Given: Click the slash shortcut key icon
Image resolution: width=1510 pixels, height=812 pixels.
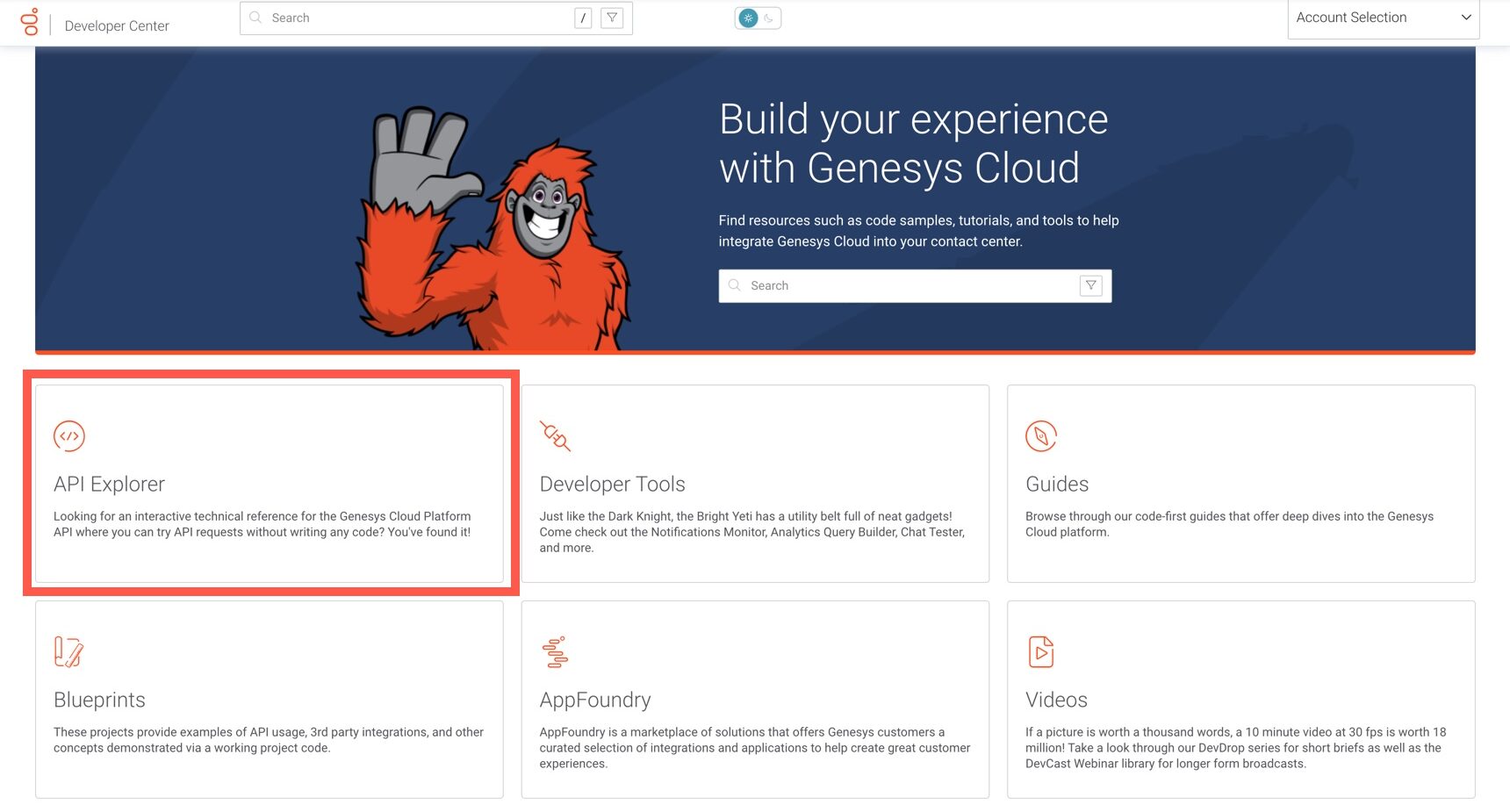Looking at the screenshot, I should pos(583,18).
